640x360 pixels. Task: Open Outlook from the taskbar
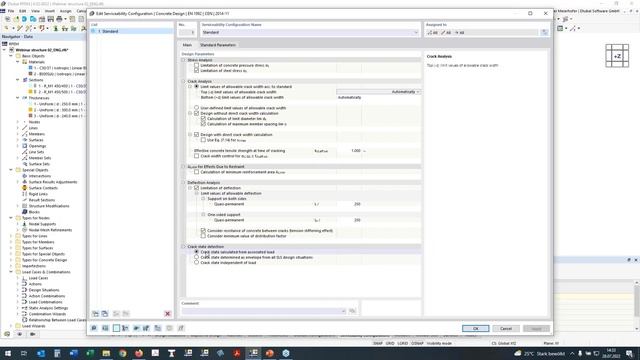click(41, 353)
